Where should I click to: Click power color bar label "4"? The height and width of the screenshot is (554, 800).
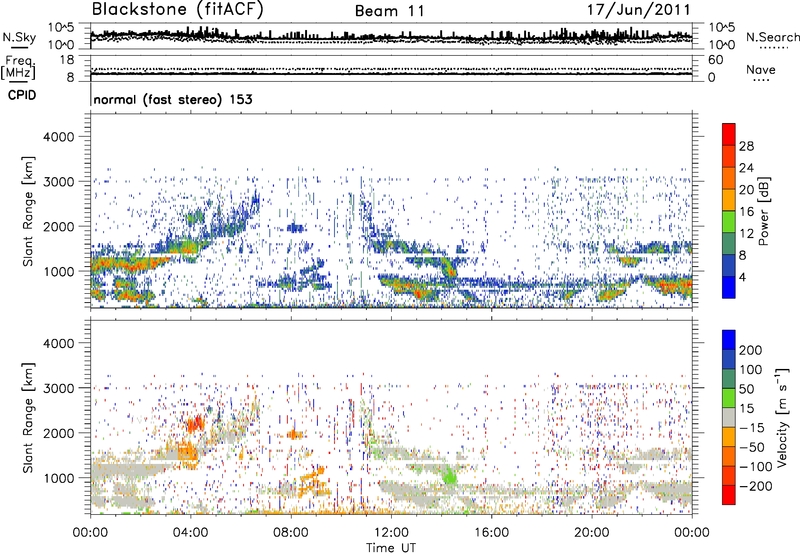point(742,277)
